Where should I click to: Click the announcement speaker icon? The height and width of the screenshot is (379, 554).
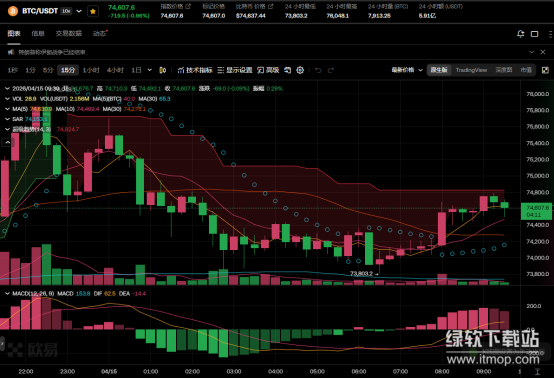click(x=11, y=52)
